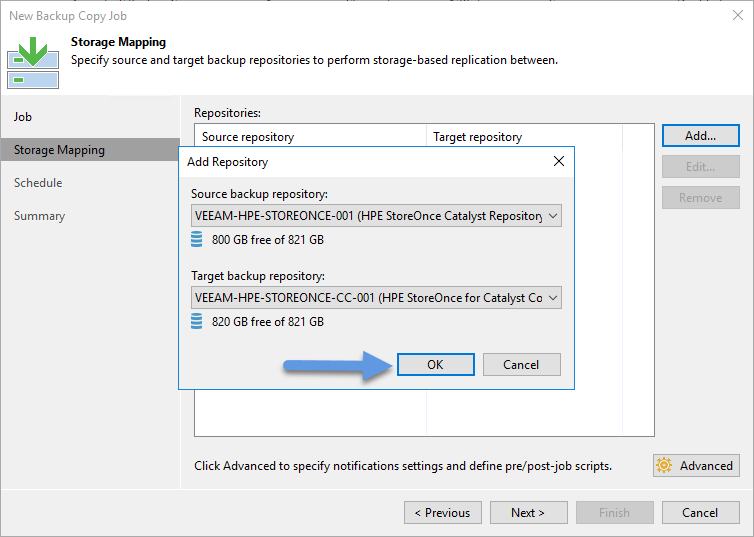Image resolution: width=754 pixels, height=537 pixels.
Task: Click the 'Specify source and target backup repositories' description
Action: 314,60
